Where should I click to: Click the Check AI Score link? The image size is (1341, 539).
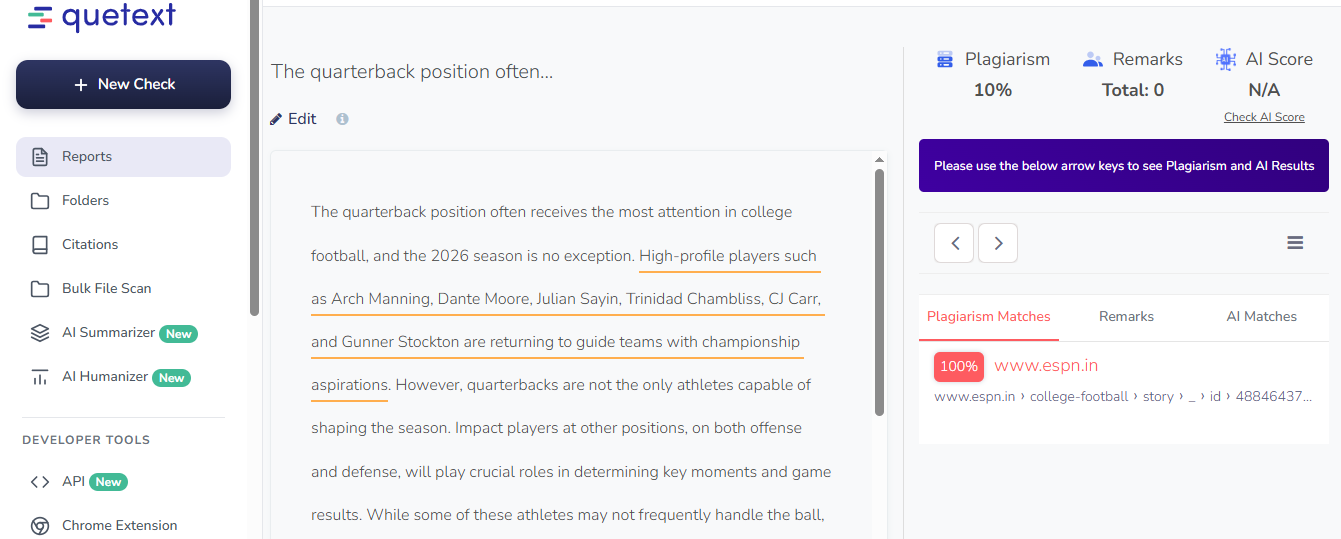tap(1264, 117)
